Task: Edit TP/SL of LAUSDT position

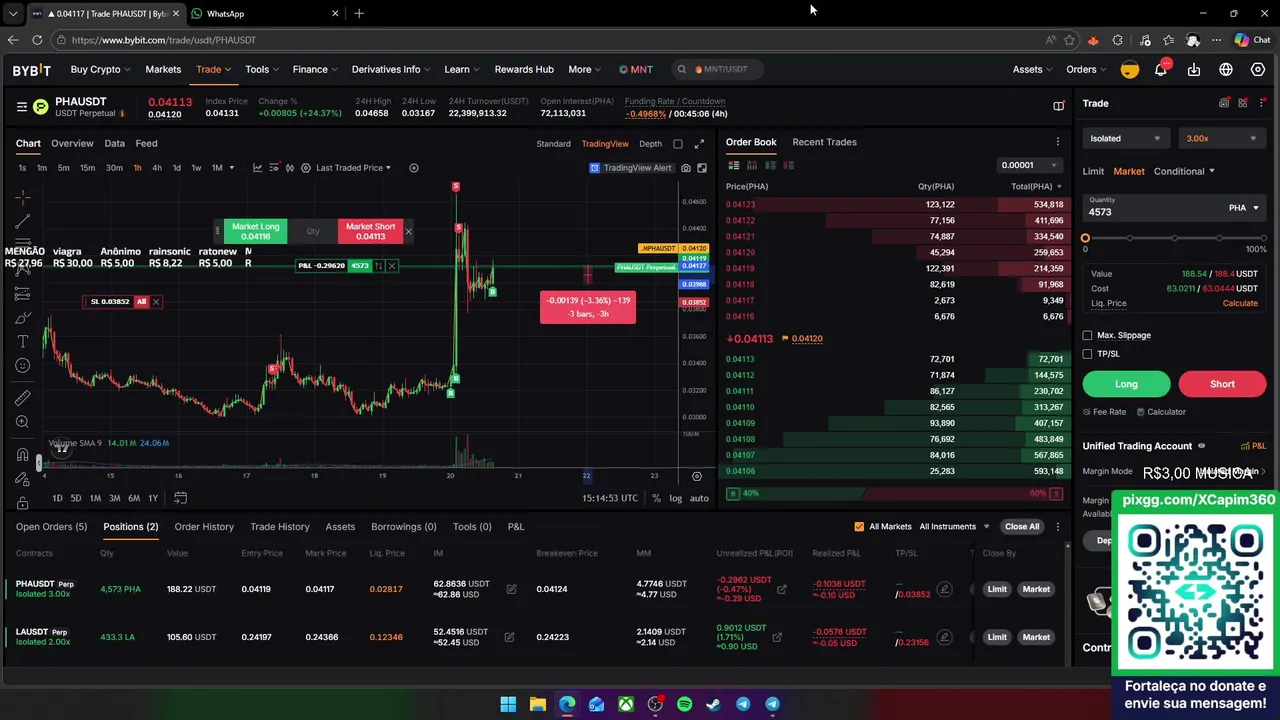Action: (943, 637)
